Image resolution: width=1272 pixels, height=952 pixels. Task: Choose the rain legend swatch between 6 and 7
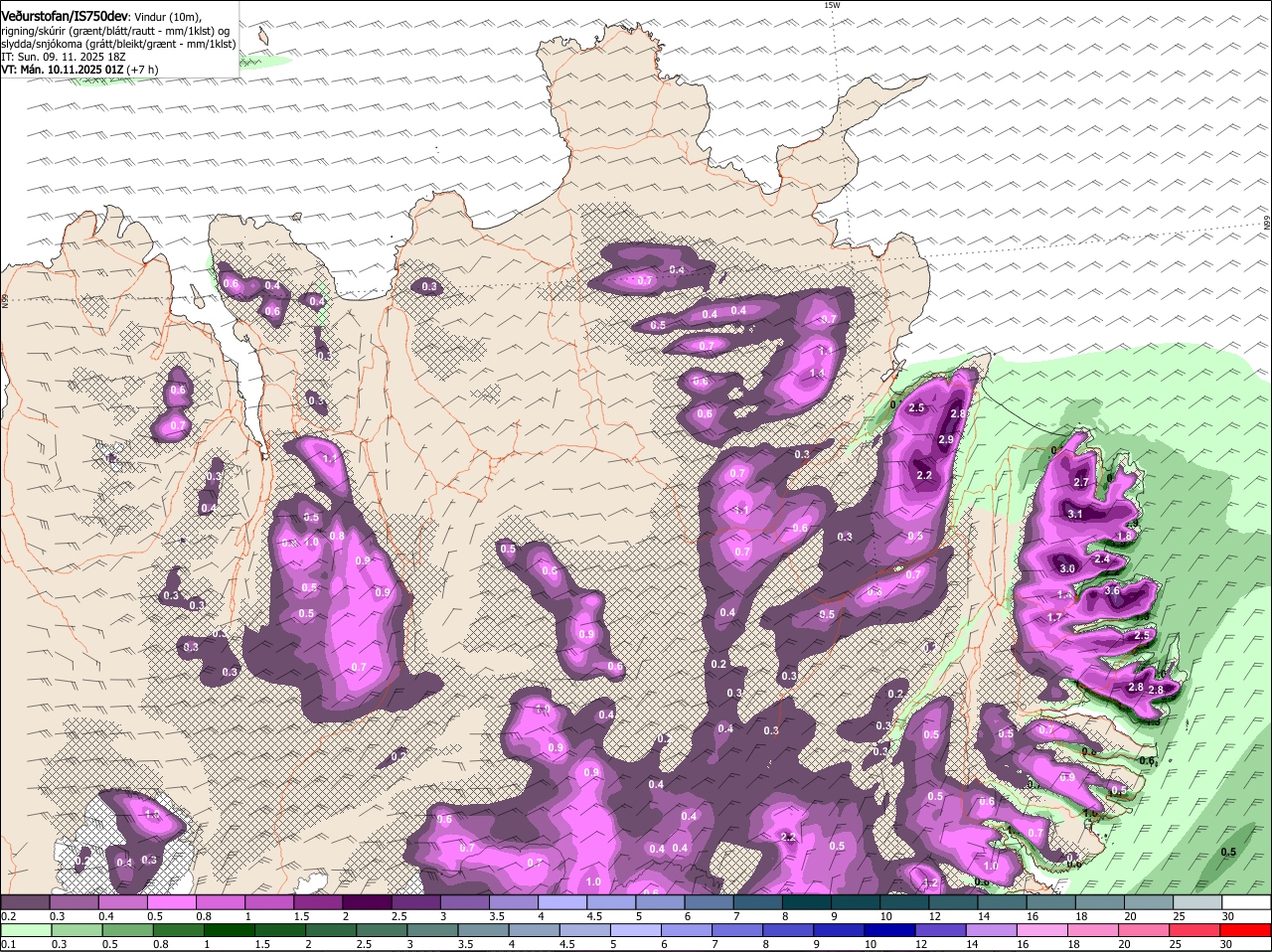(688, 929)
